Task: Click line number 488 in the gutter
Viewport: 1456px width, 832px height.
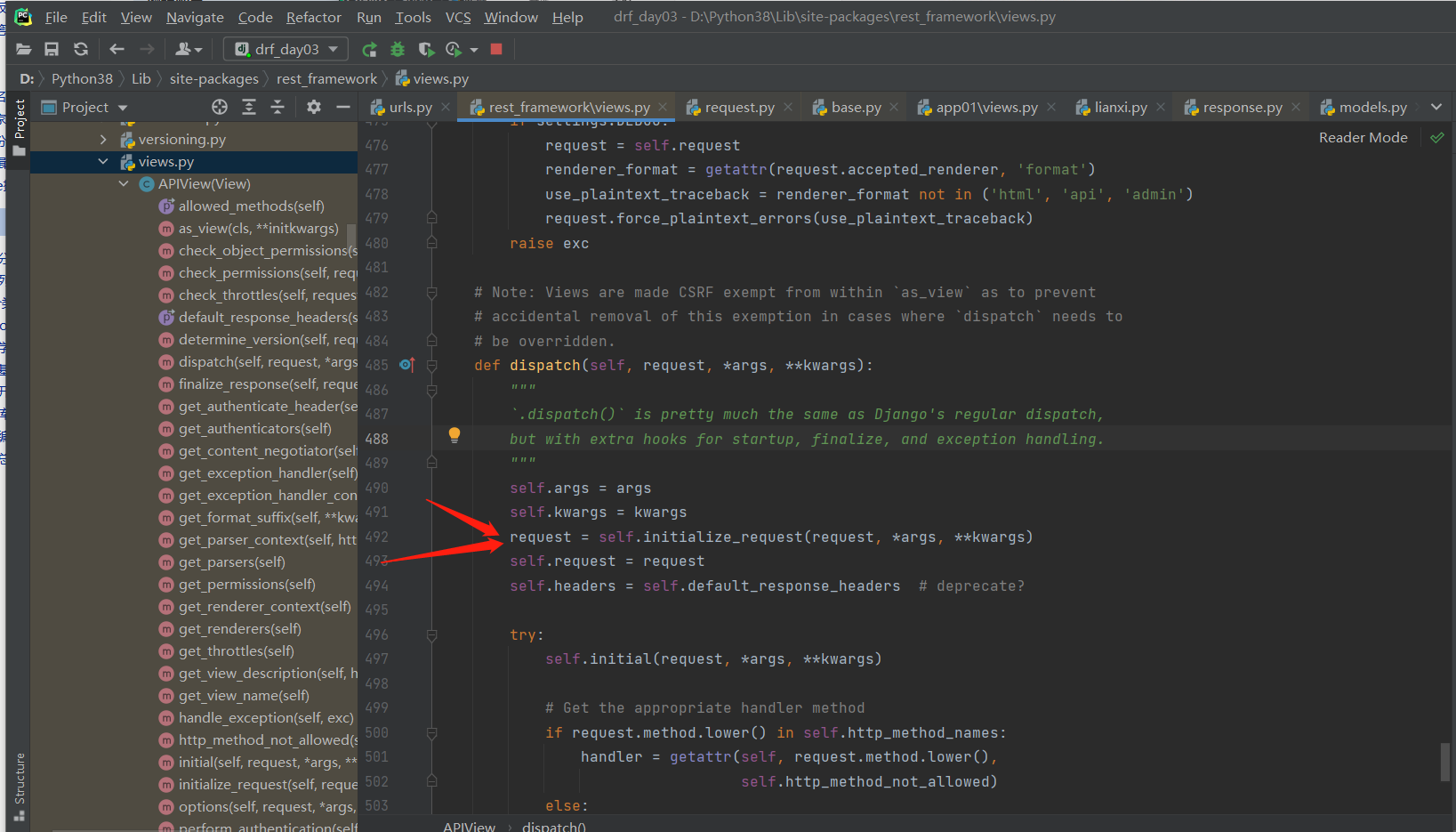Action: coord(376,439)
